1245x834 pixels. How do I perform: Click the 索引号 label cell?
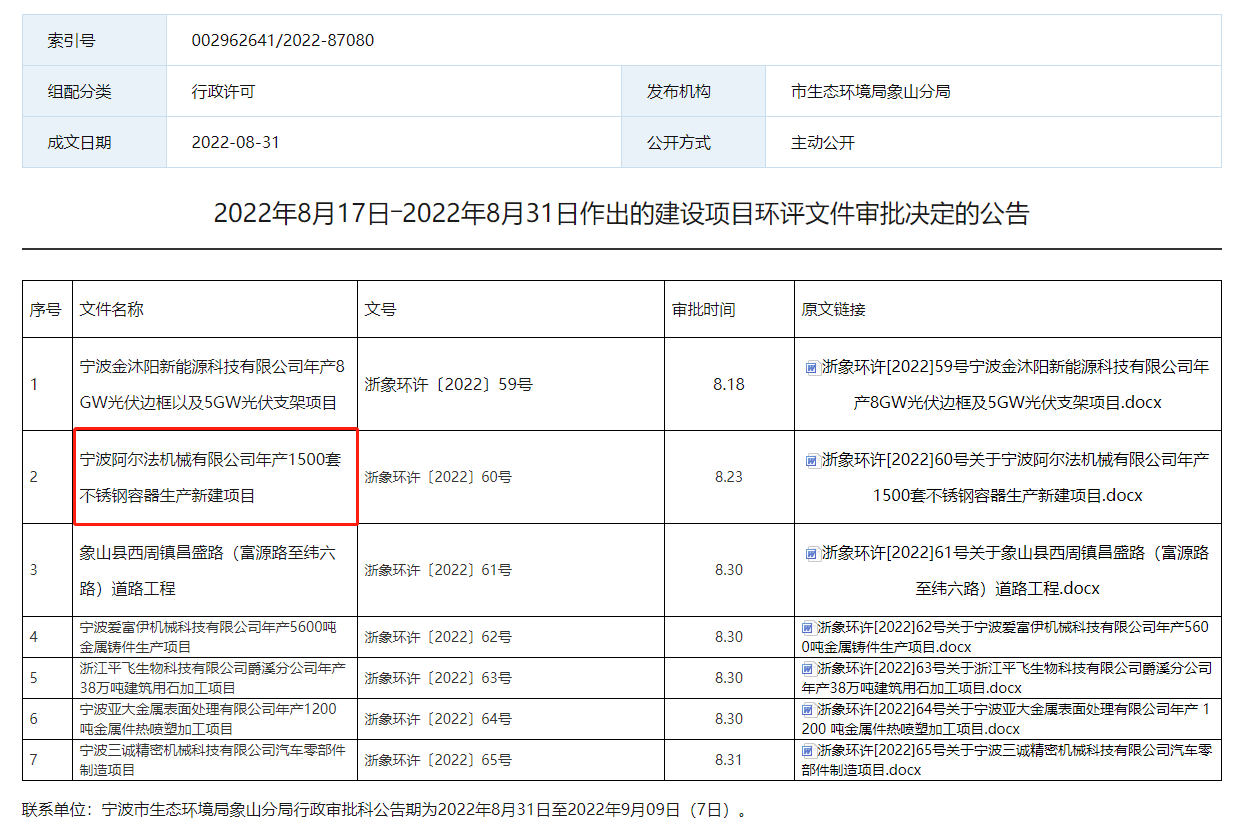pos(94,40)
